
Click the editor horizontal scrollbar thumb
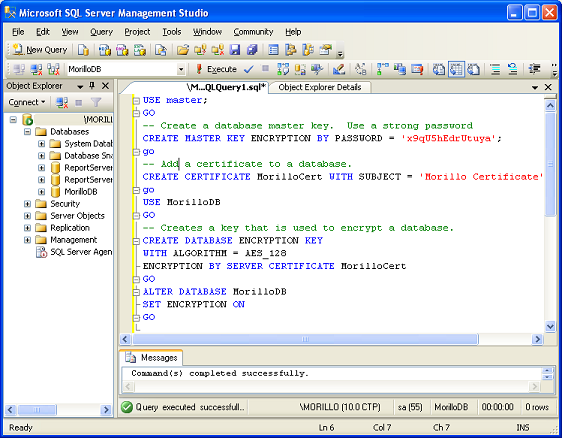pos(305,339)
